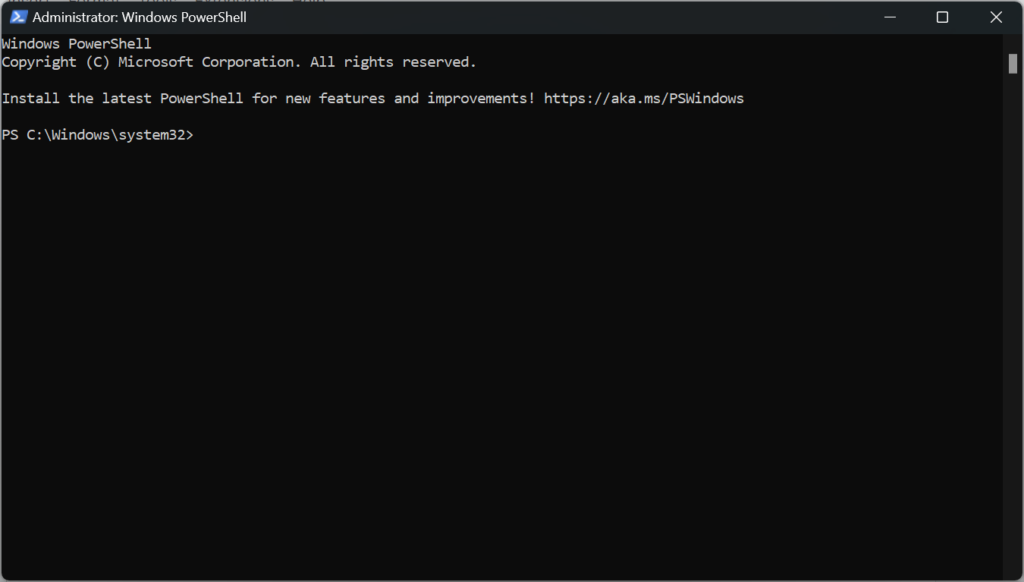This screenshot has height=582, width=1024.
Task: Close the Administrator PowerShell window
Action: [x=995, y=17]
